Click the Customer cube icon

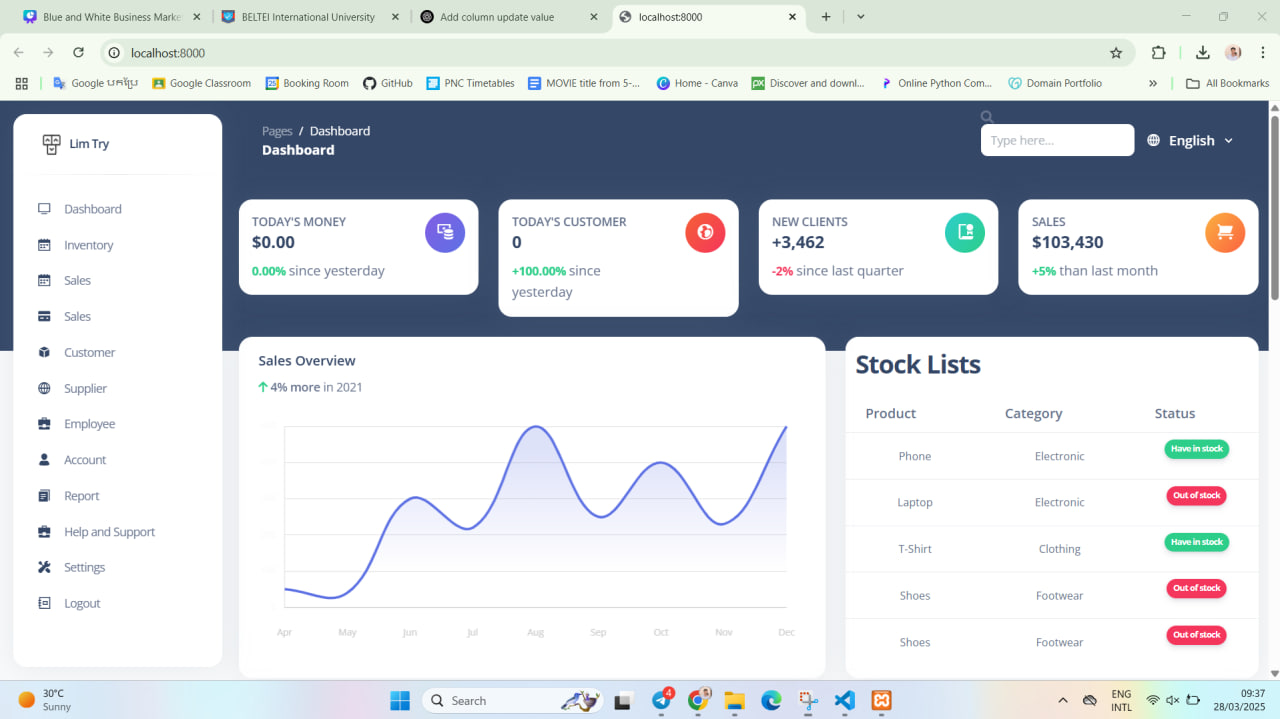44,352
